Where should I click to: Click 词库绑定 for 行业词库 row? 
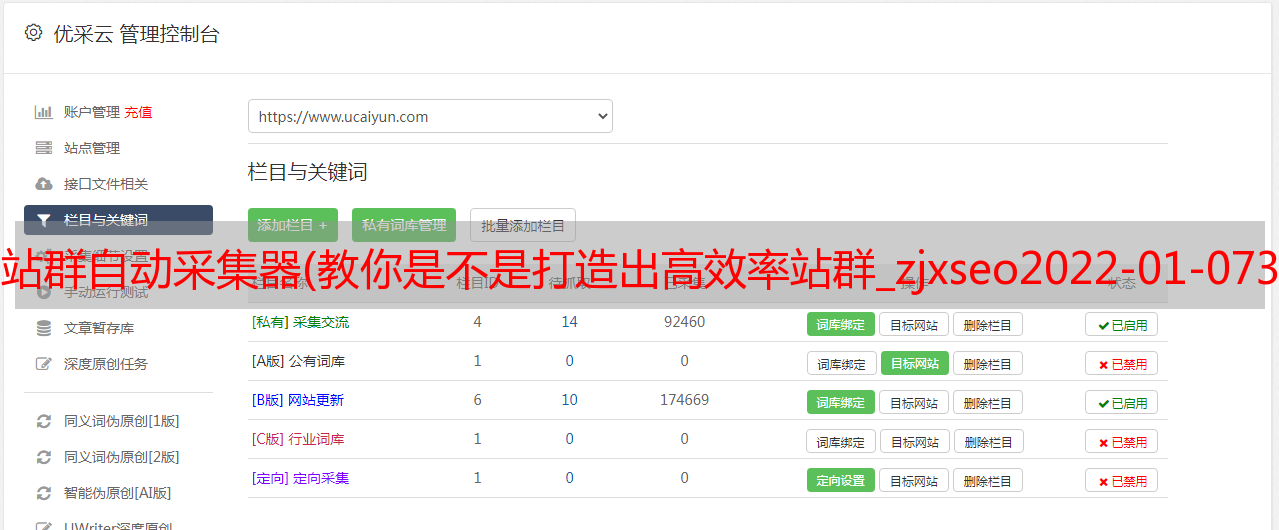click(842, 441)
